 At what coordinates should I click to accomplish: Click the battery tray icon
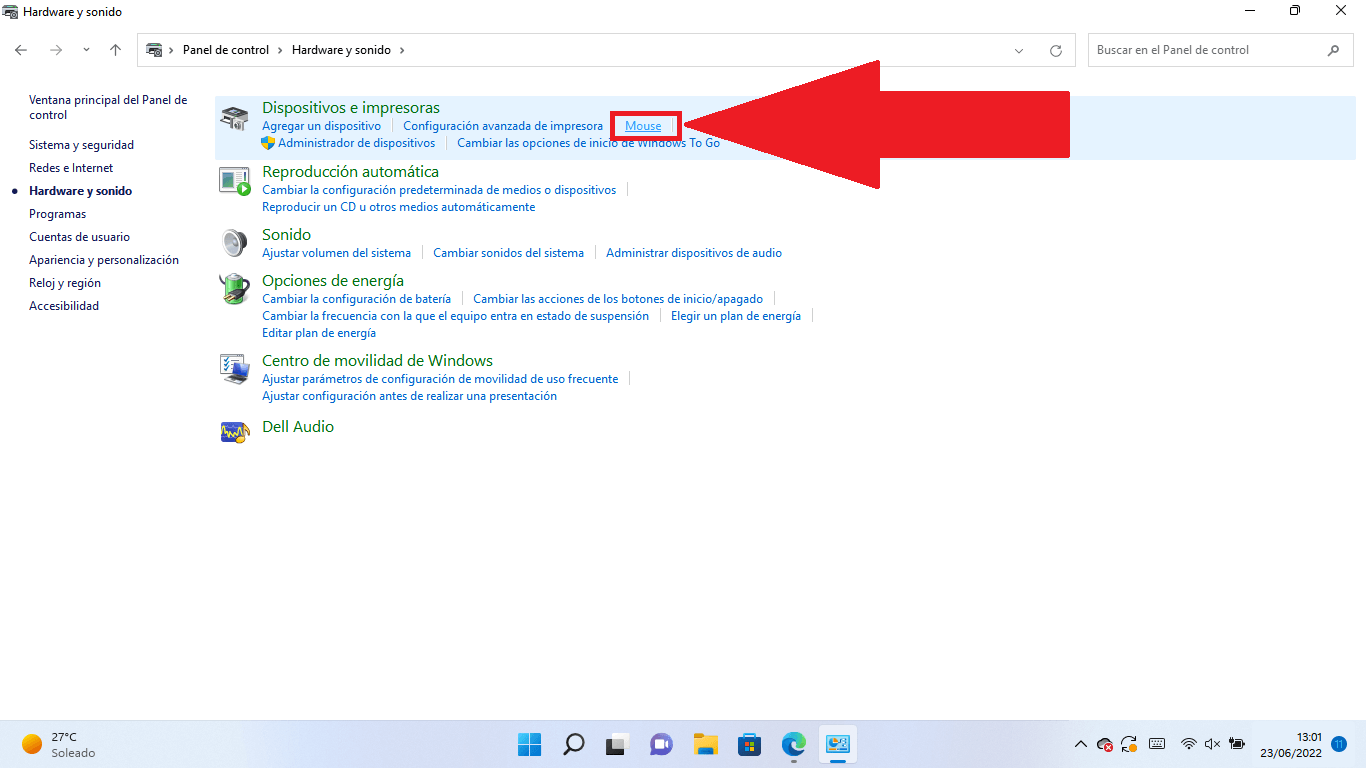click(x=1237, y=744)
